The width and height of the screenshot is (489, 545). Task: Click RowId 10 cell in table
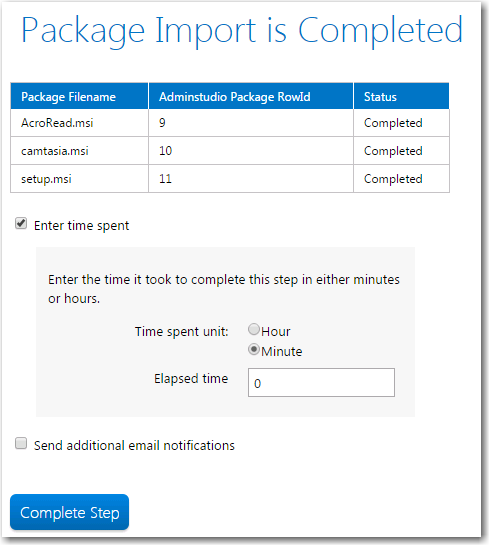251,151
